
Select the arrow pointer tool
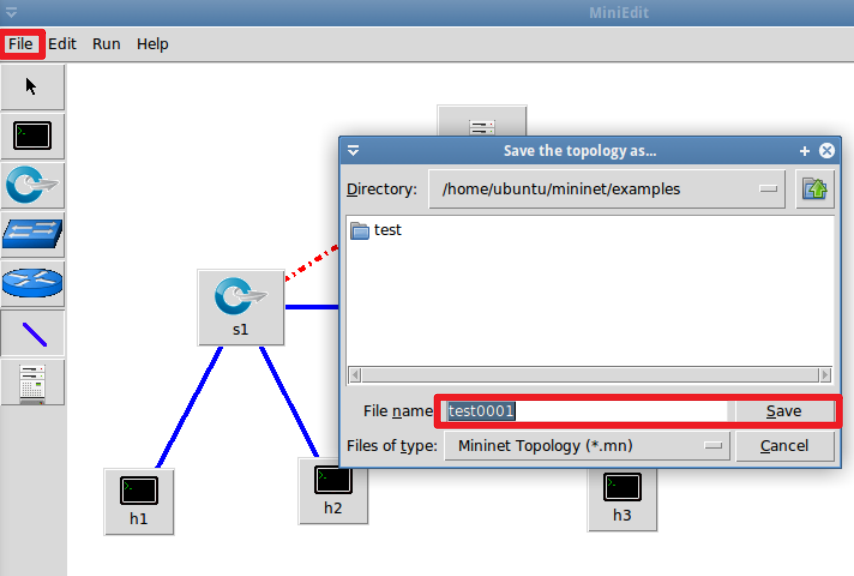(32, 87)
